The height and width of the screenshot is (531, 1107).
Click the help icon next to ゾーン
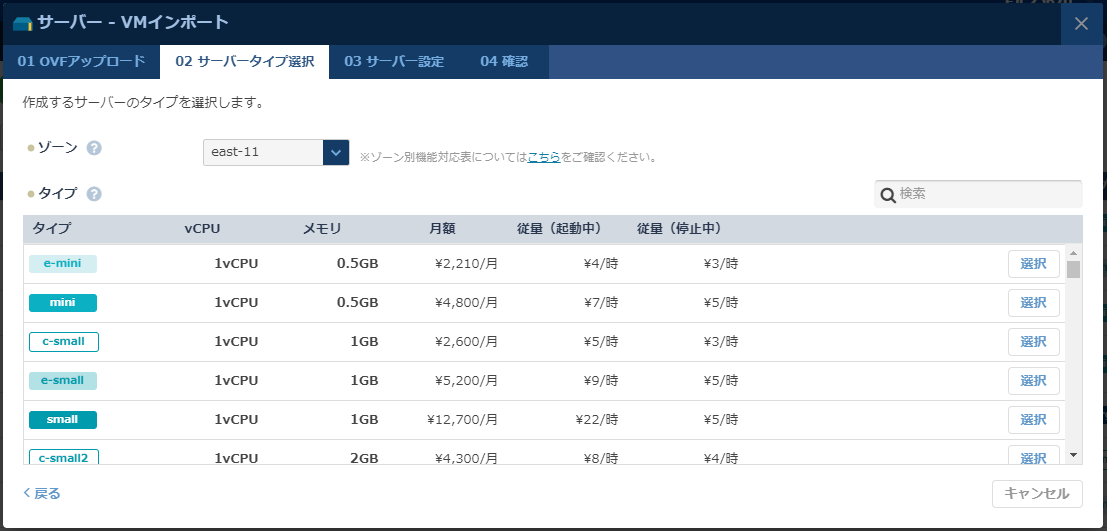coord(94,148)
